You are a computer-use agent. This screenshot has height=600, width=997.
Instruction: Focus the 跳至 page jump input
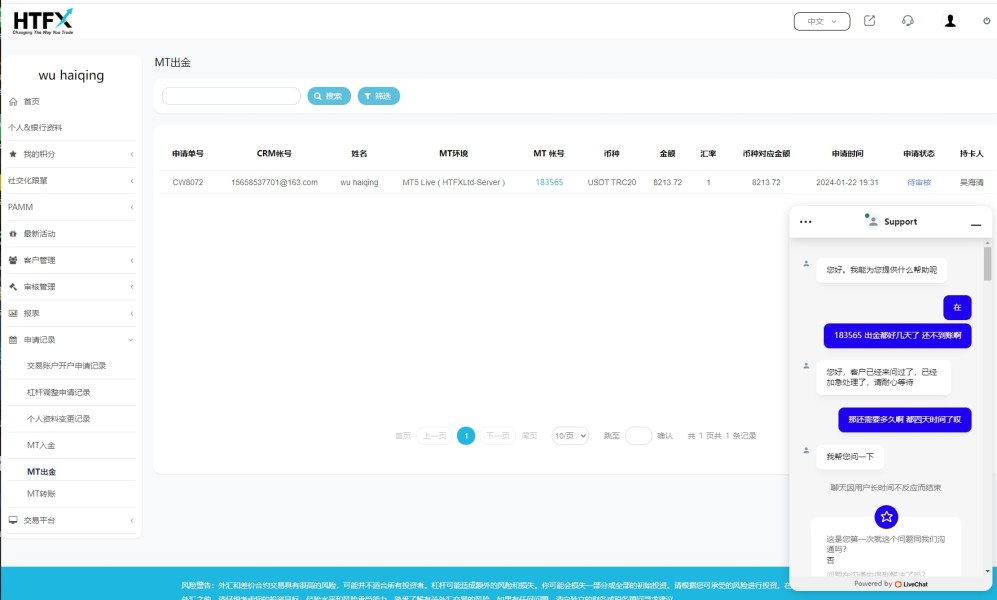point(638,435)
